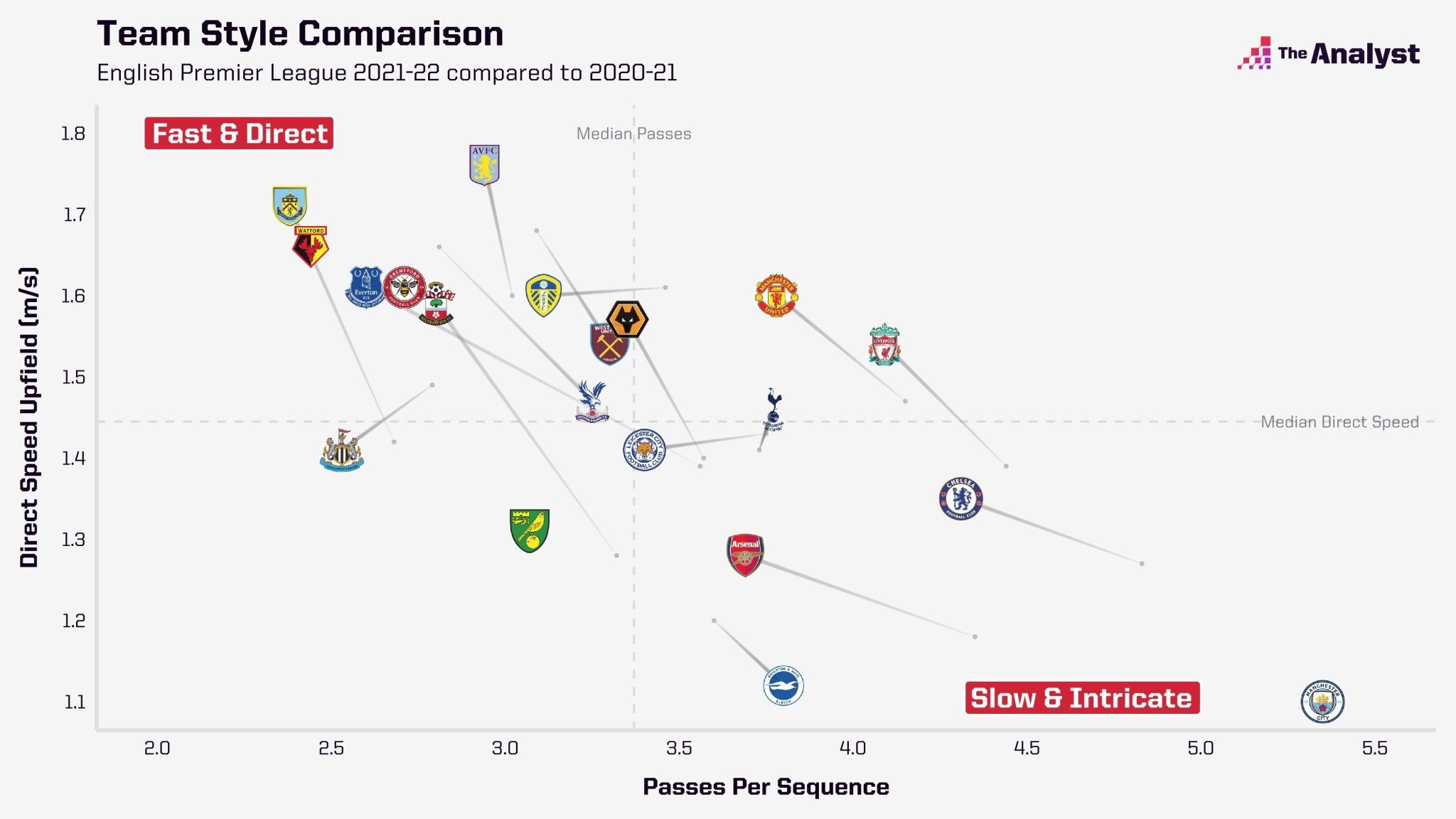Select the Wolves wolf-head badge
The image size is (1456, 819).
point(627,320)
